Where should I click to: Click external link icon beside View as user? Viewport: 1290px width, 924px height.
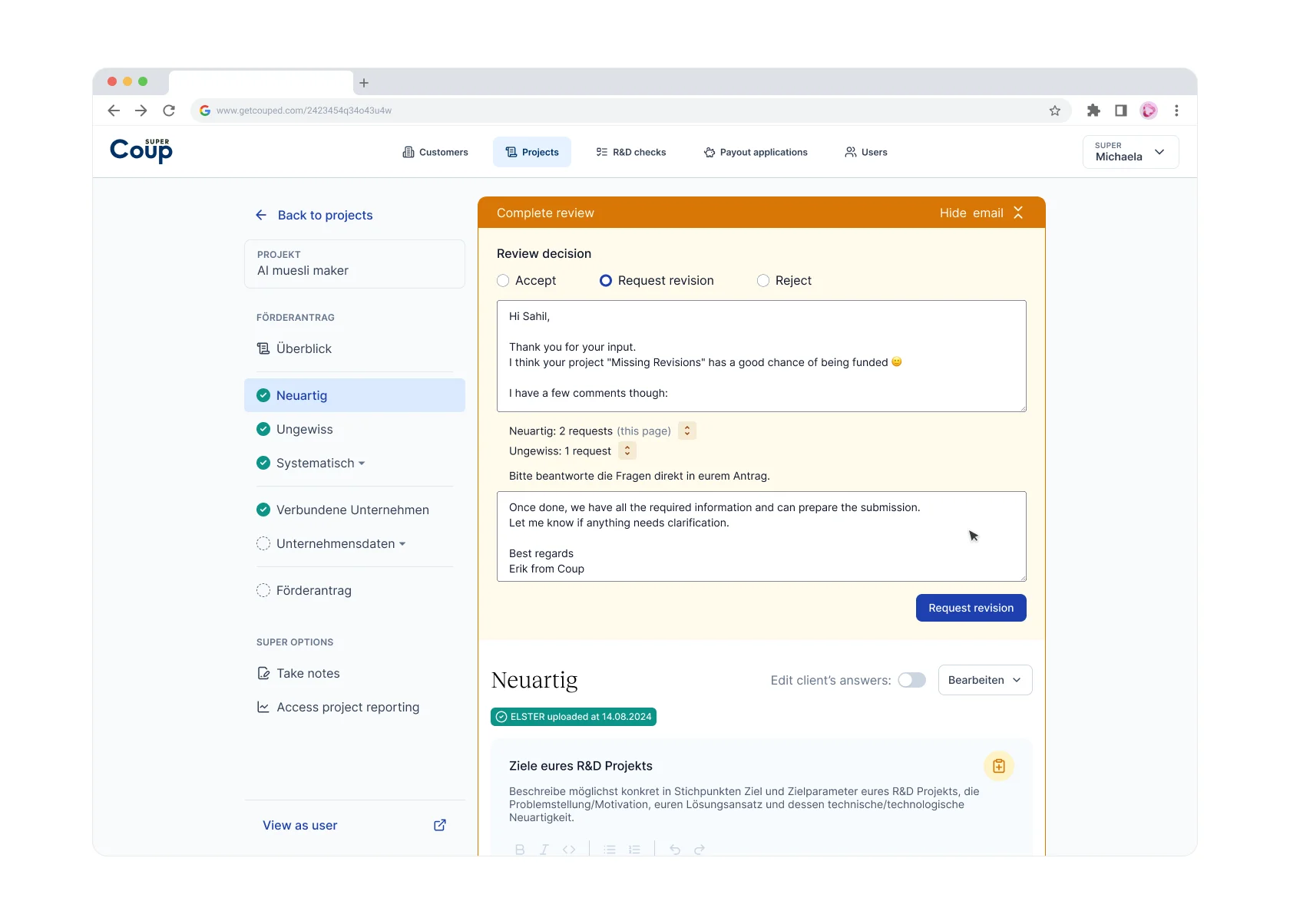pos(440,825)
